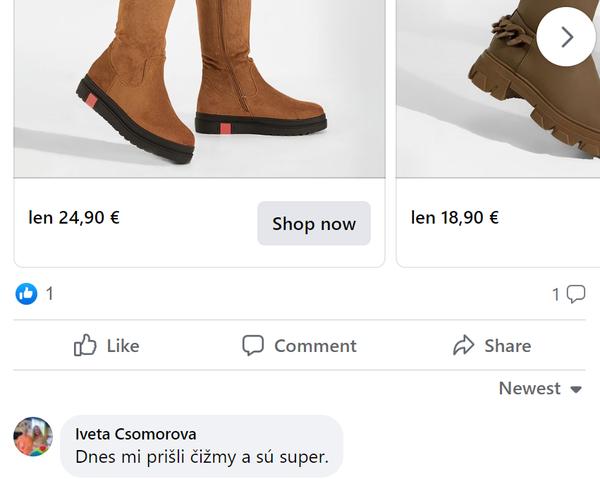Click the len 24,90 € price text
Viewport: 600px width, 479px height.
(74, 217)
